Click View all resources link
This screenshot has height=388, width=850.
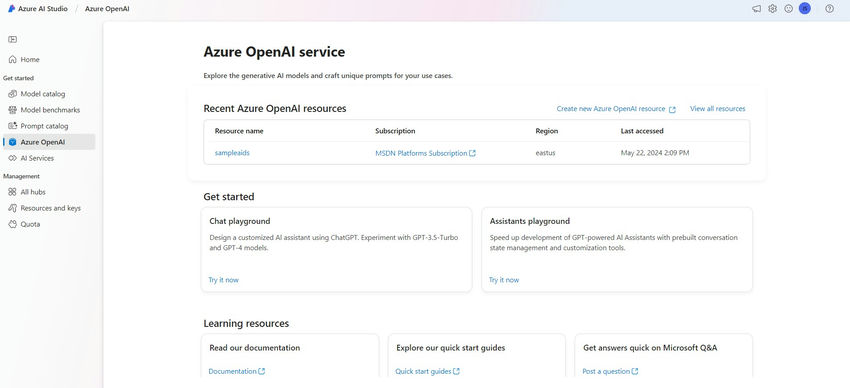pos(718,109)
